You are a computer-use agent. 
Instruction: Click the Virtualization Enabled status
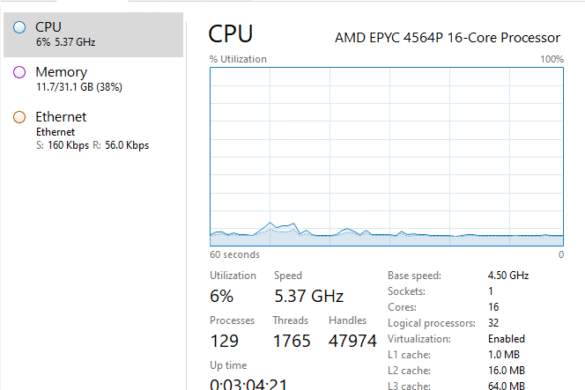(x=506, y=339)
